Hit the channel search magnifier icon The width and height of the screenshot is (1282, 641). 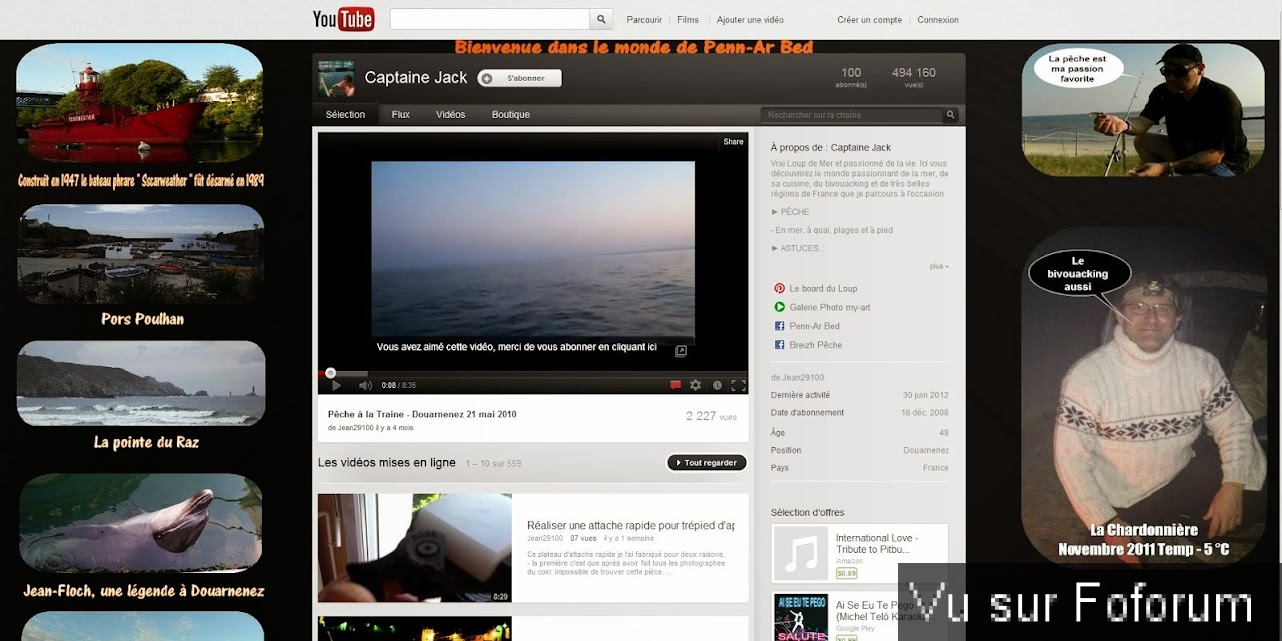click(951, 115)
